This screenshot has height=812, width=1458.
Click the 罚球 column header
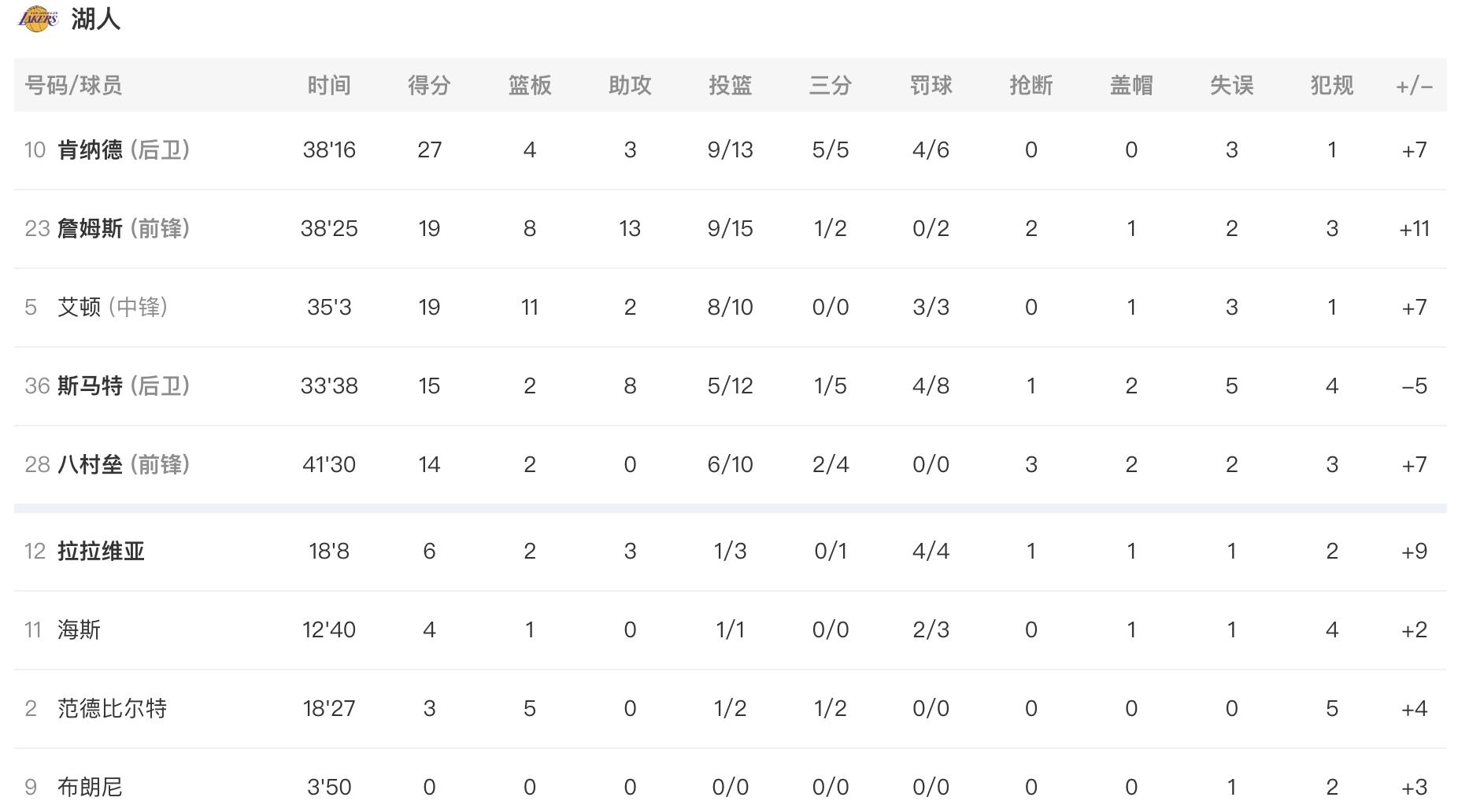click(931, 85)
